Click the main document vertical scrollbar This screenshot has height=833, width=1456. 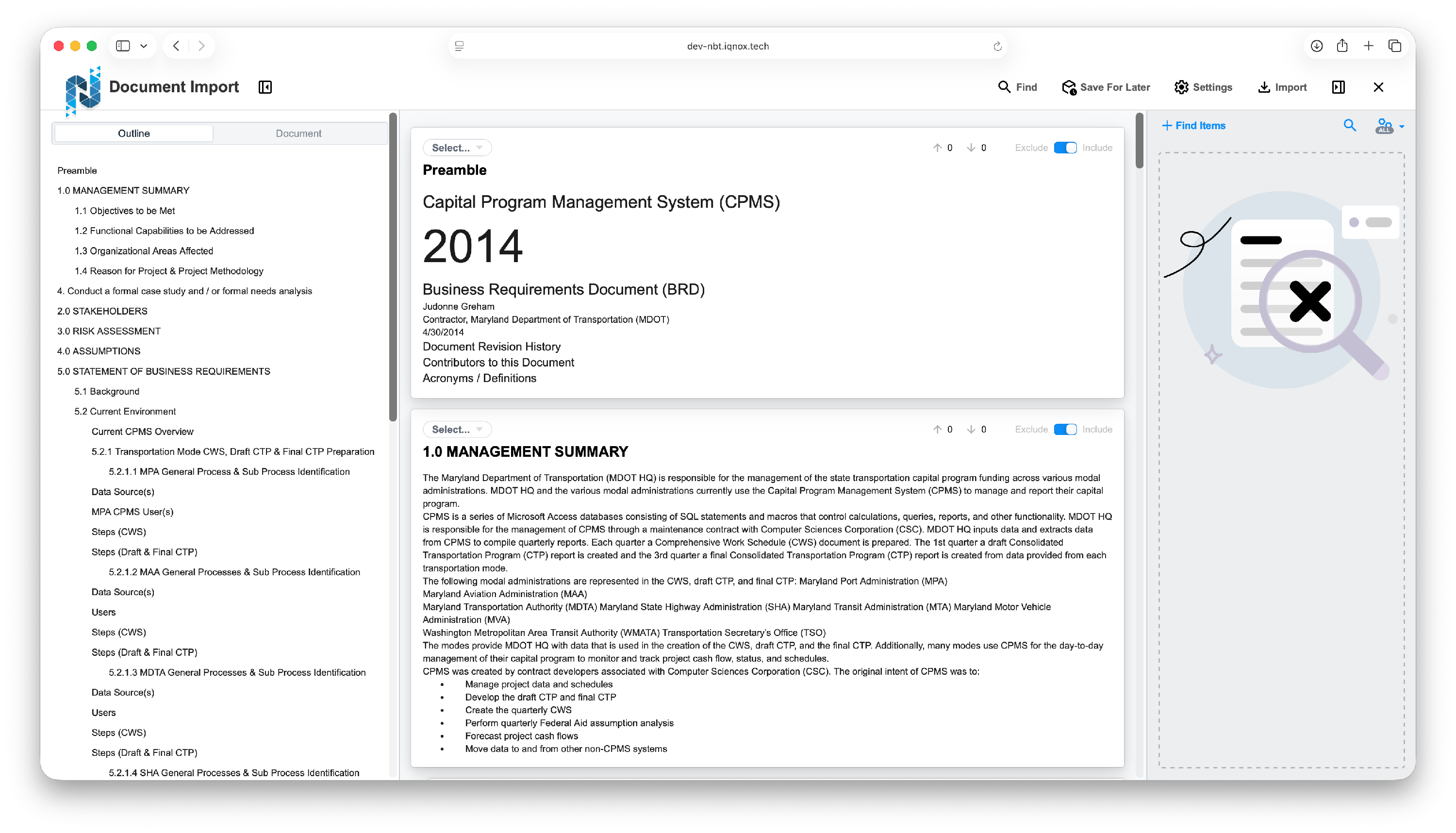point(1139,141)
